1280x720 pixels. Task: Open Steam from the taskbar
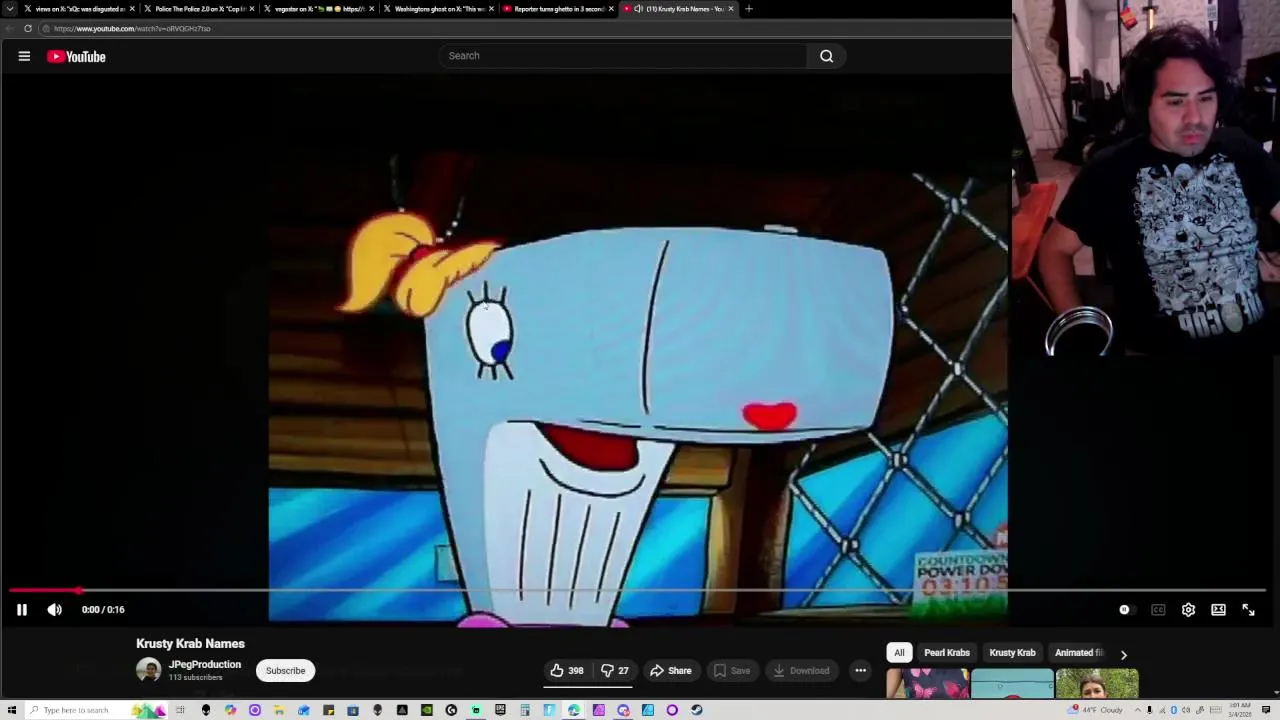696,710
